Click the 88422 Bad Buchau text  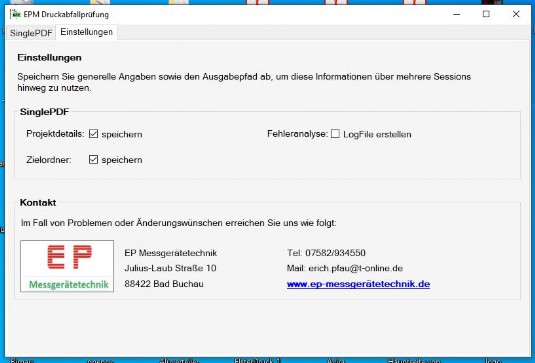click(164, 284)
